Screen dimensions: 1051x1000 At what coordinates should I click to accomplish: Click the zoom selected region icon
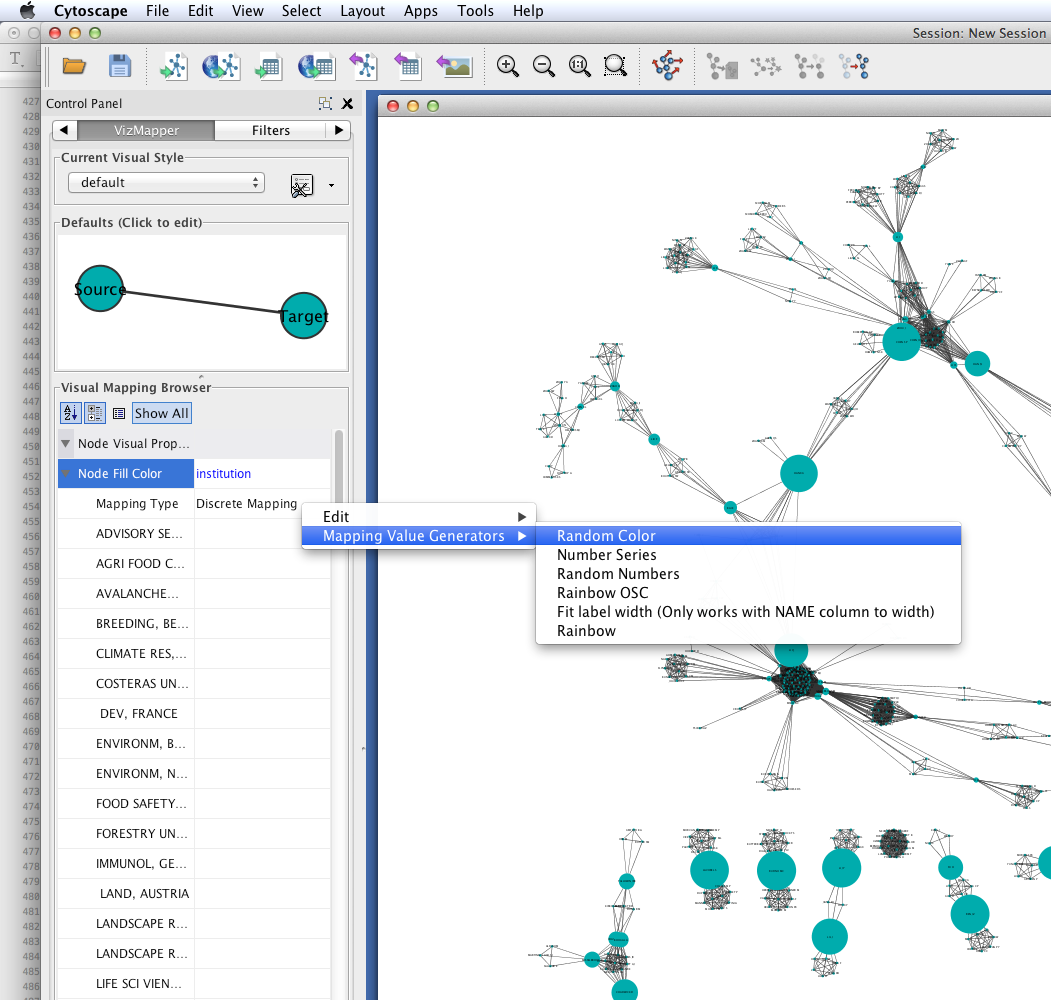coord(615,66)
